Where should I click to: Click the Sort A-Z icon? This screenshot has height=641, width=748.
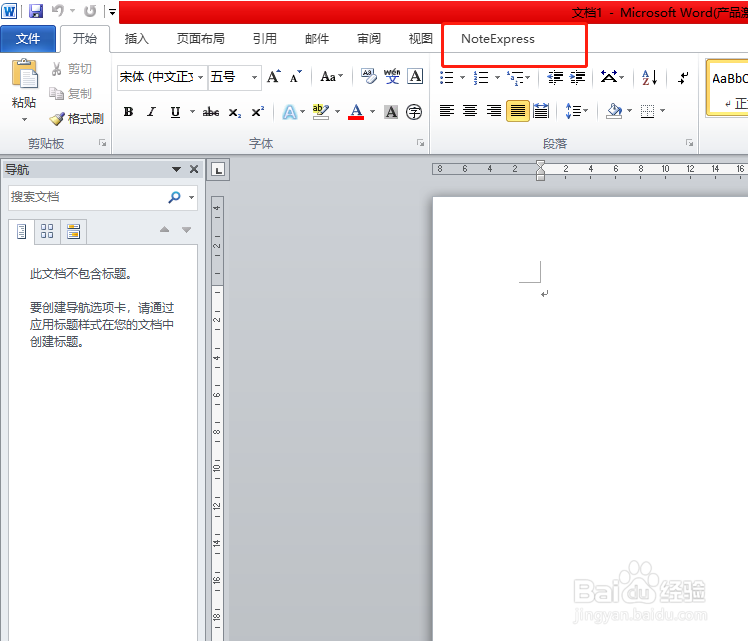click(650, 77)
